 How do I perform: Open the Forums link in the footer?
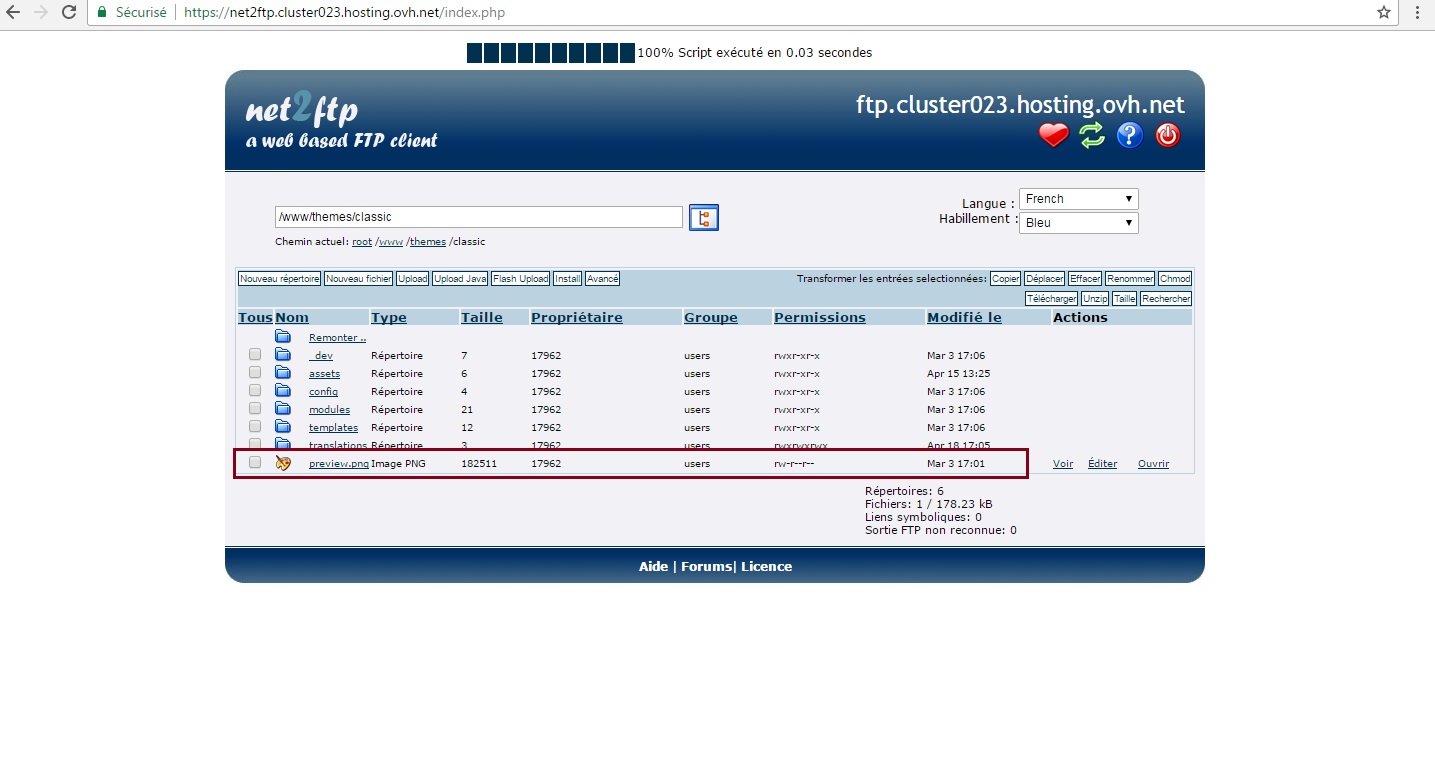706,567
